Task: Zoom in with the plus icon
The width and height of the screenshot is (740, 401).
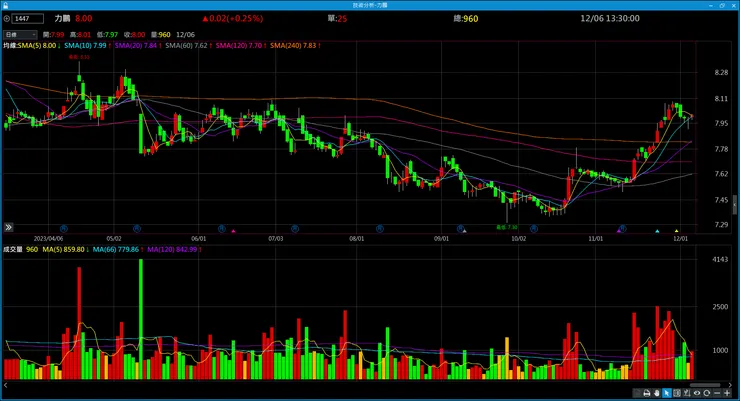Action: pos(727,393)
